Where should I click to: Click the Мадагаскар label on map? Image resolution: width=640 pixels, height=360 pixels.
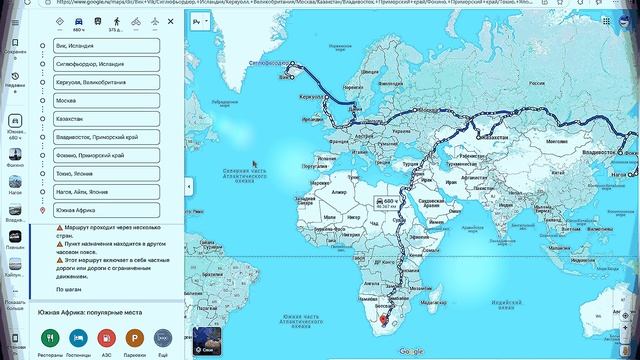pos(433,302)
